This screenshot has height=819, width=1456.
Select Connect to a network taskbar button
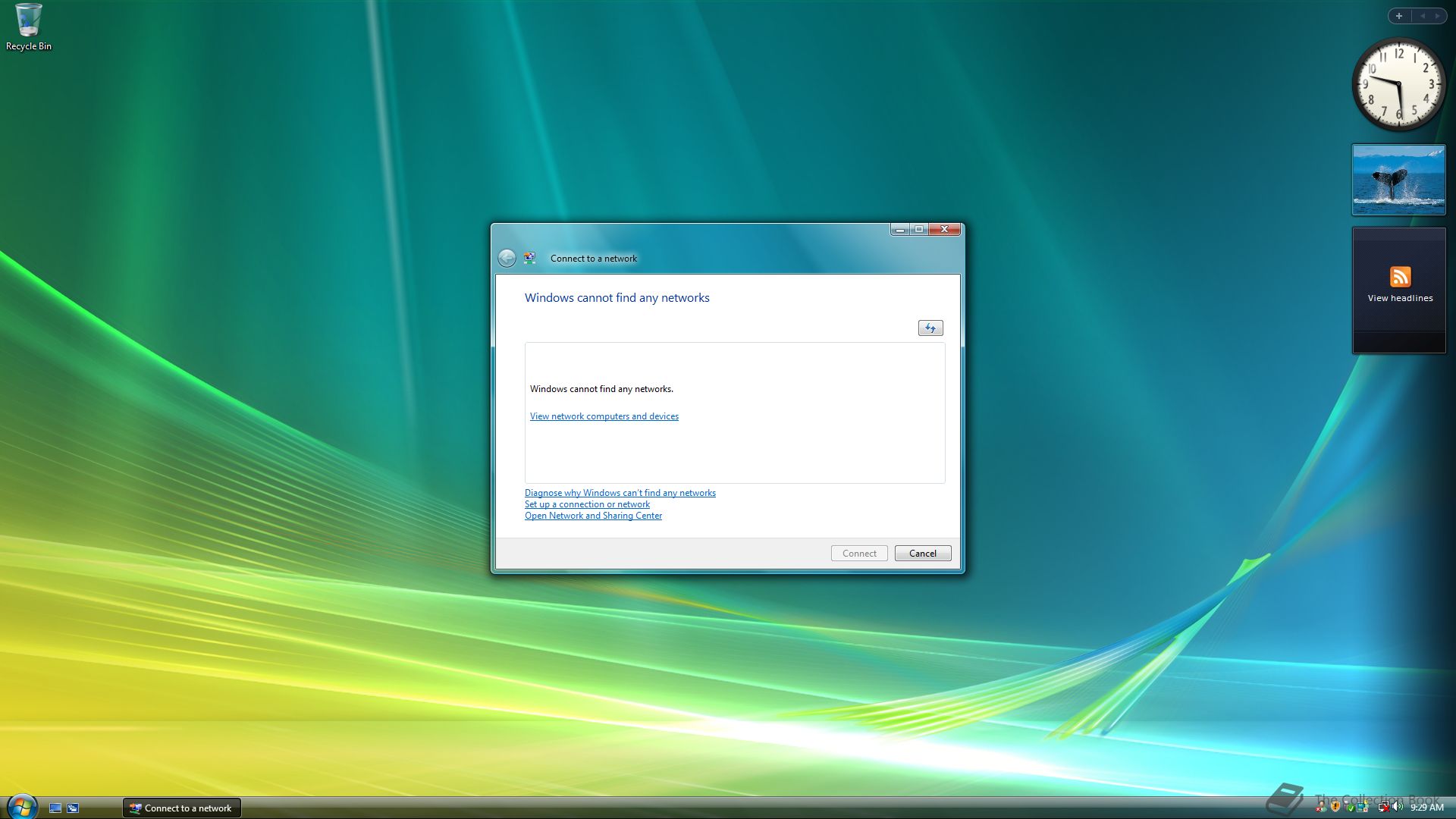182,808
